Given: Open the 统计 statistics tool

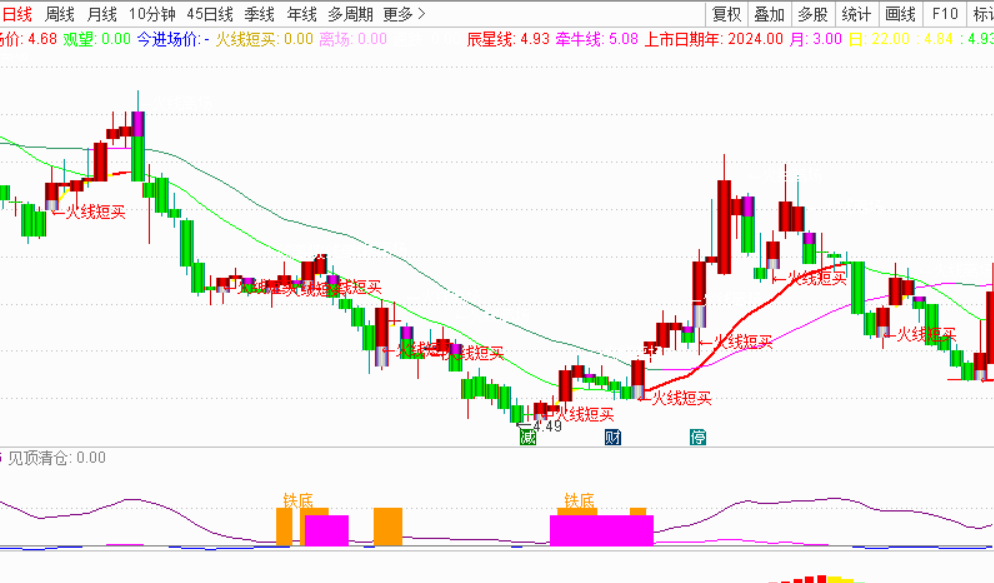Looking at the screenshot, I should tap(856, 14).
